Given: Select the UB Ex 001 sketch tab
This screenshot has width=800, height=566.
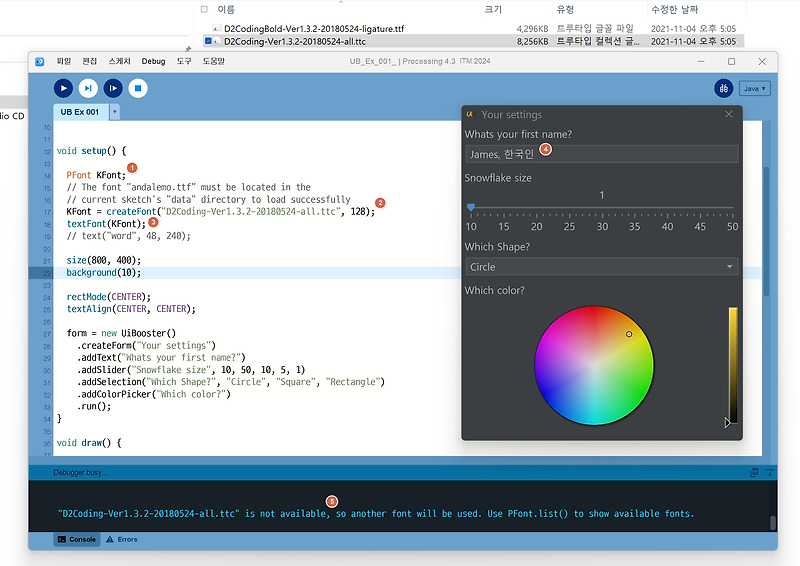Looking at the screenshot, I should [80, 112].
